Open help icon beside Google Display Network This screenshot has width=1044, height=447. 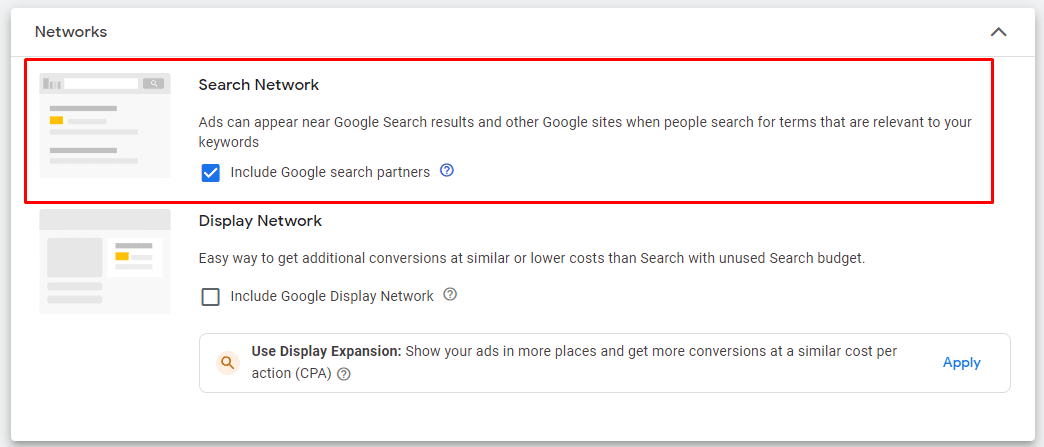[450, 294]
